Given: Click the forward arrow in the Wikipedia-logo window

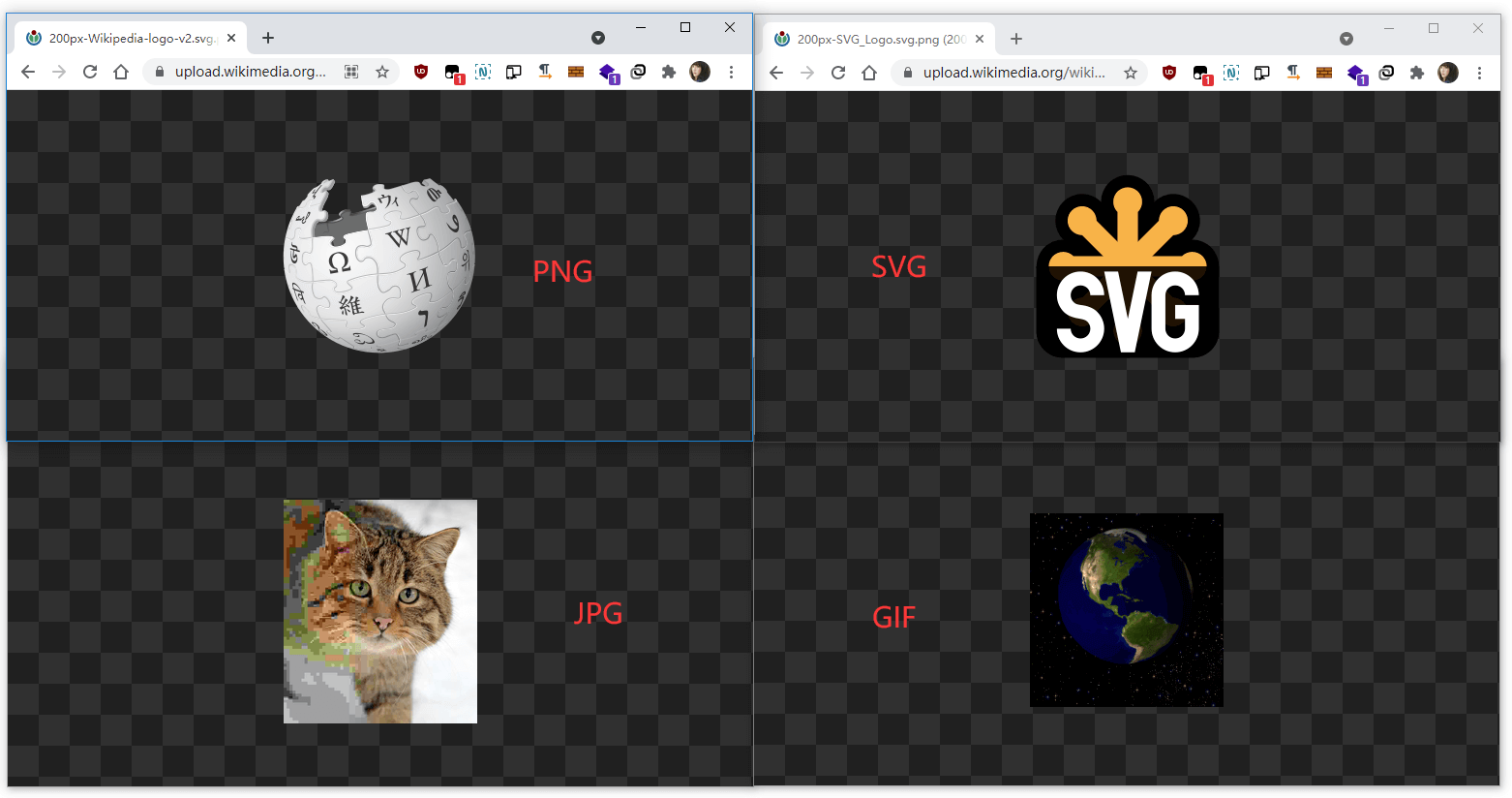Looking at the screenshot, I should [x=59, y=72].
